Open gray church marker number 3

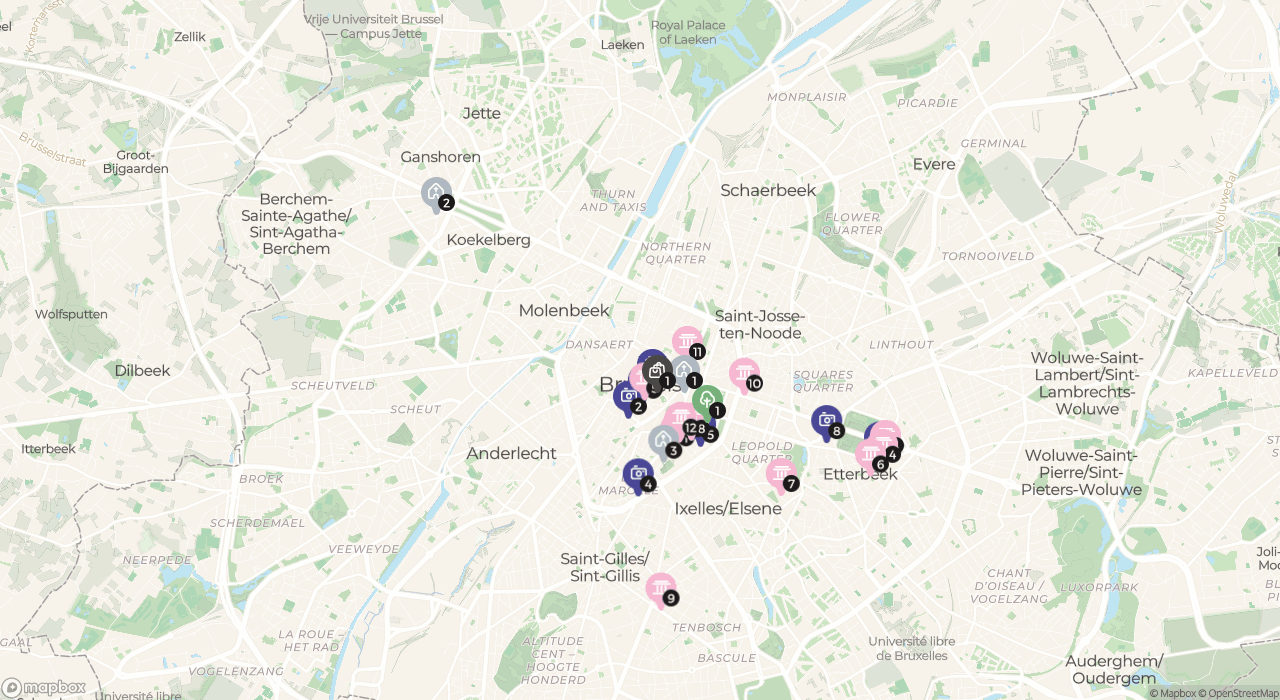click(664, 441)
